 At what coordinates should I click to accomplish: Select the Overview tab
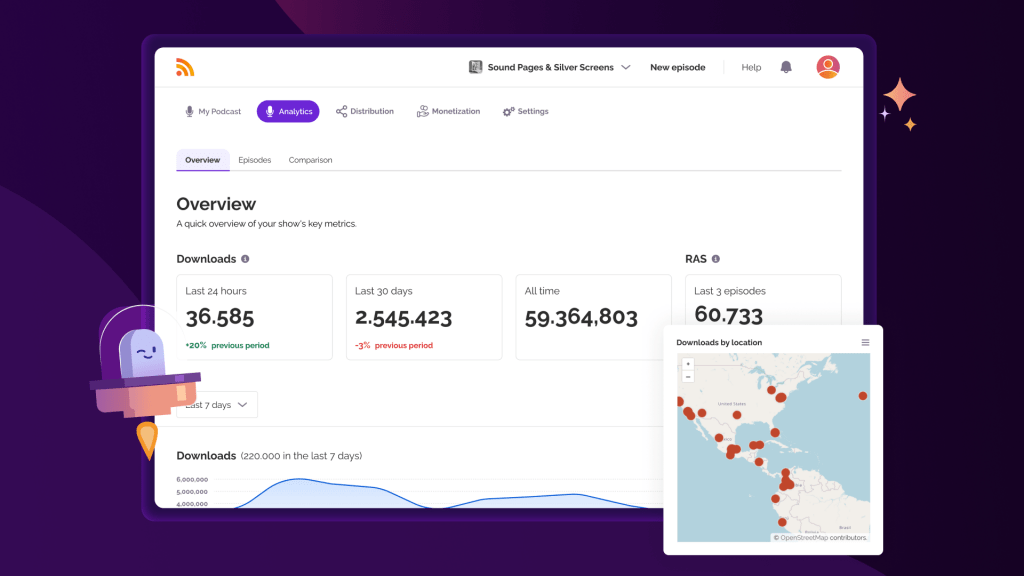tap(202, 159)
